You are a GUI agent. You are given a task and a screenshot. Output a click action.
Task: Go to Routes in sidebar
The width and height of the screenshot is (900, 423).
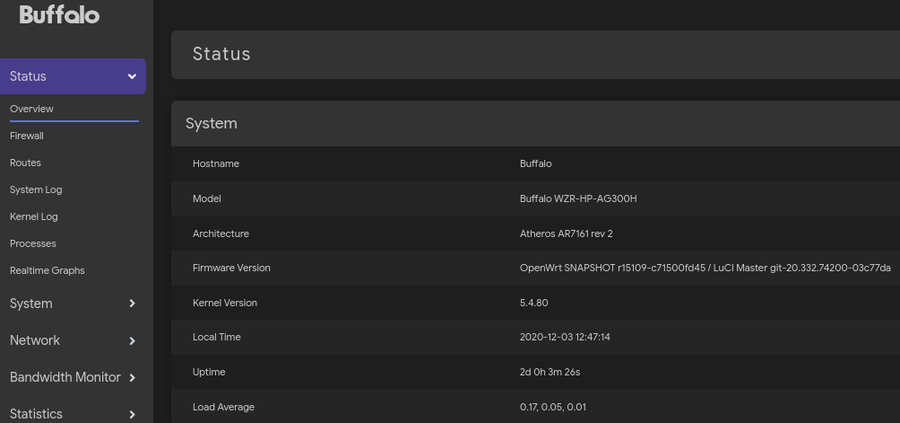[x=25, y=163]
